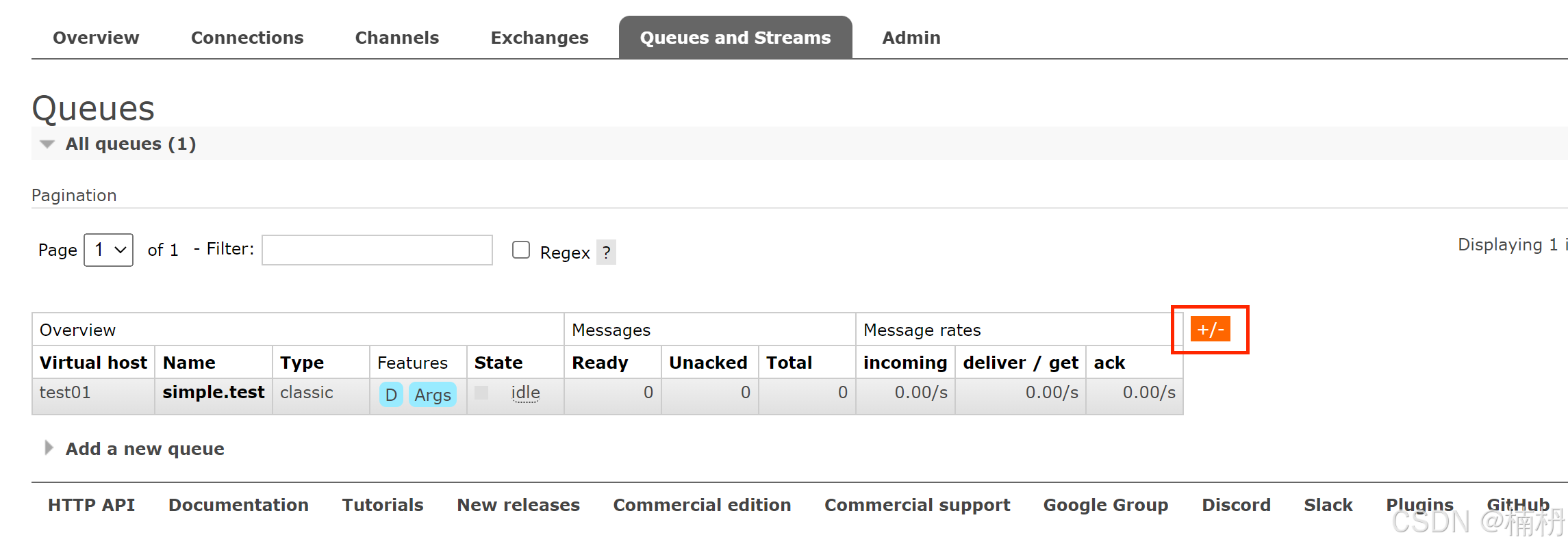Open the simple.test queue

coord(214,392)
